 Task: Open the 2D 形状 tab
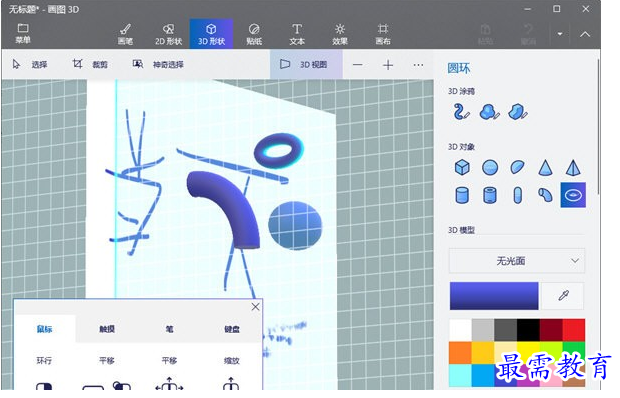168,34
